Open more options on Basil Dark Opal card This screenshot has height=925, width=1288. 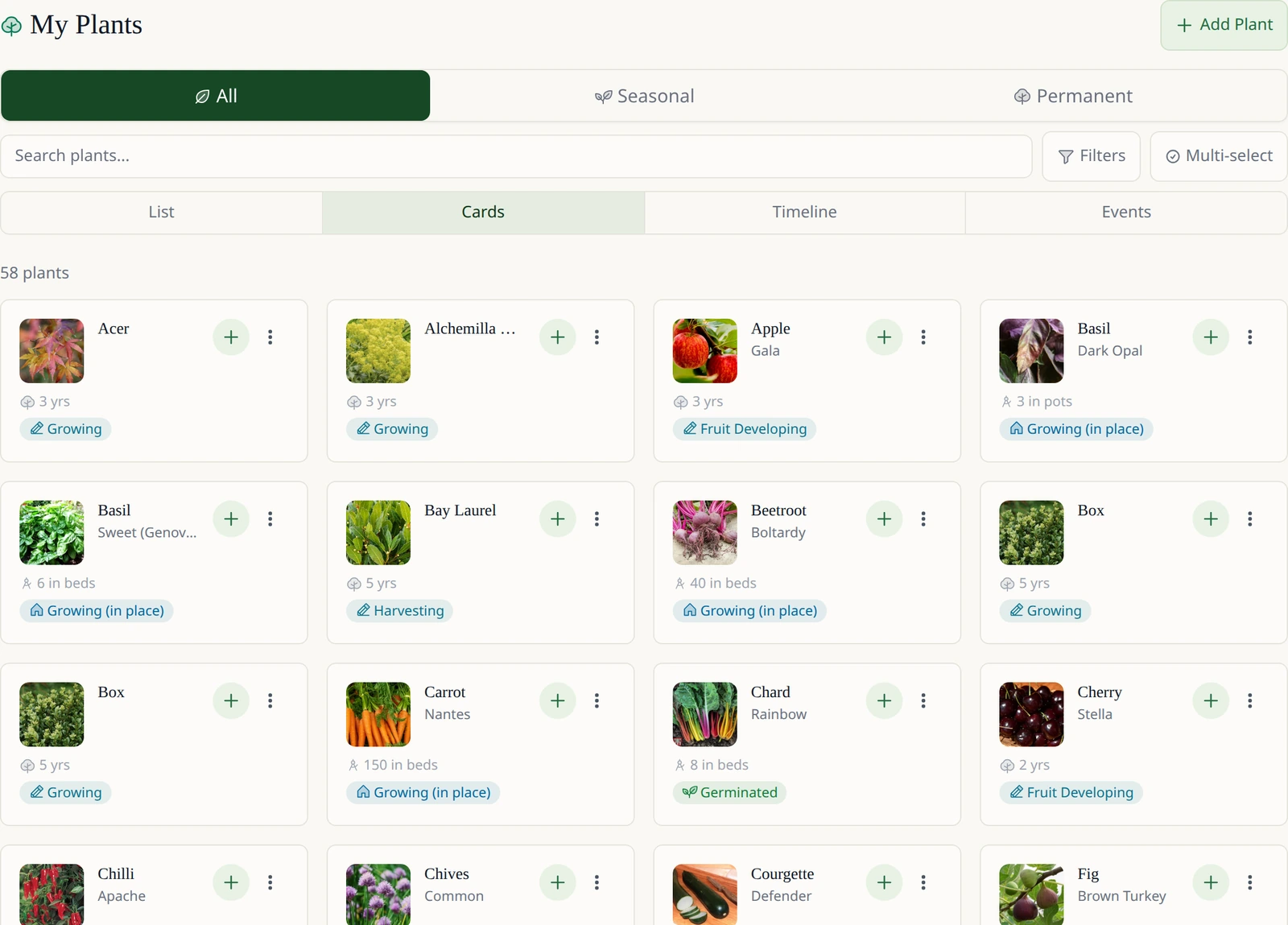coord(1250,337)
